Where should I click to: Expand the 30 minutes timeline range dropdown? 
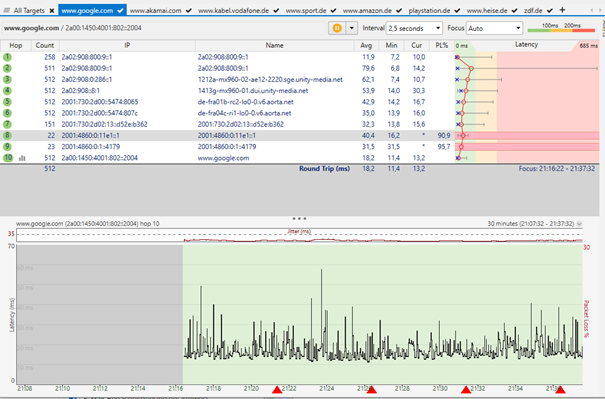click(579, 224)
